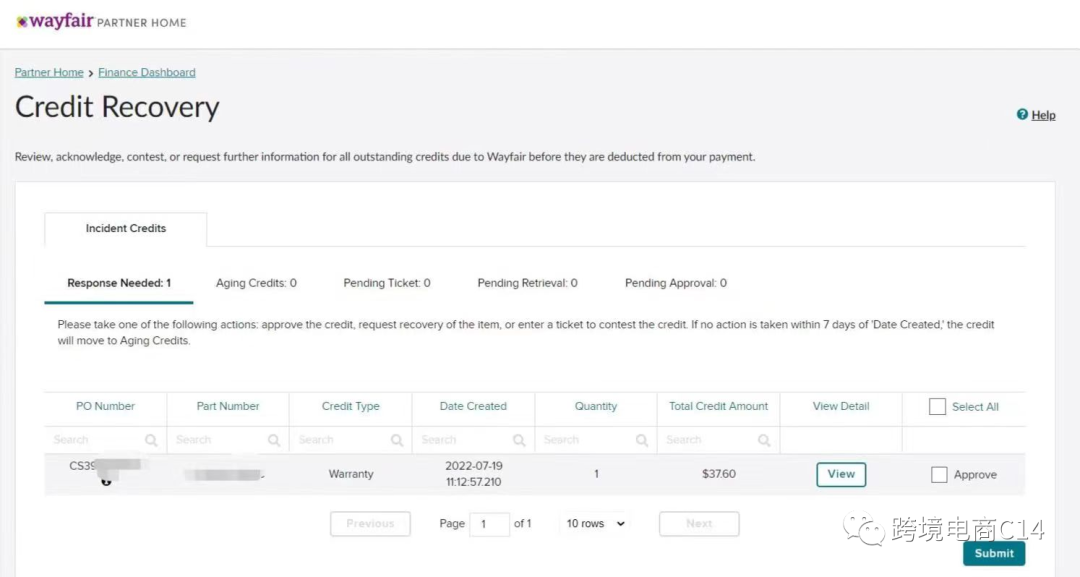The width and height of the screenshot is (1080, 577).
Task: Go to Partner Home via breadcrumb link
Action: pyautogui.click(x=49, y=73)
